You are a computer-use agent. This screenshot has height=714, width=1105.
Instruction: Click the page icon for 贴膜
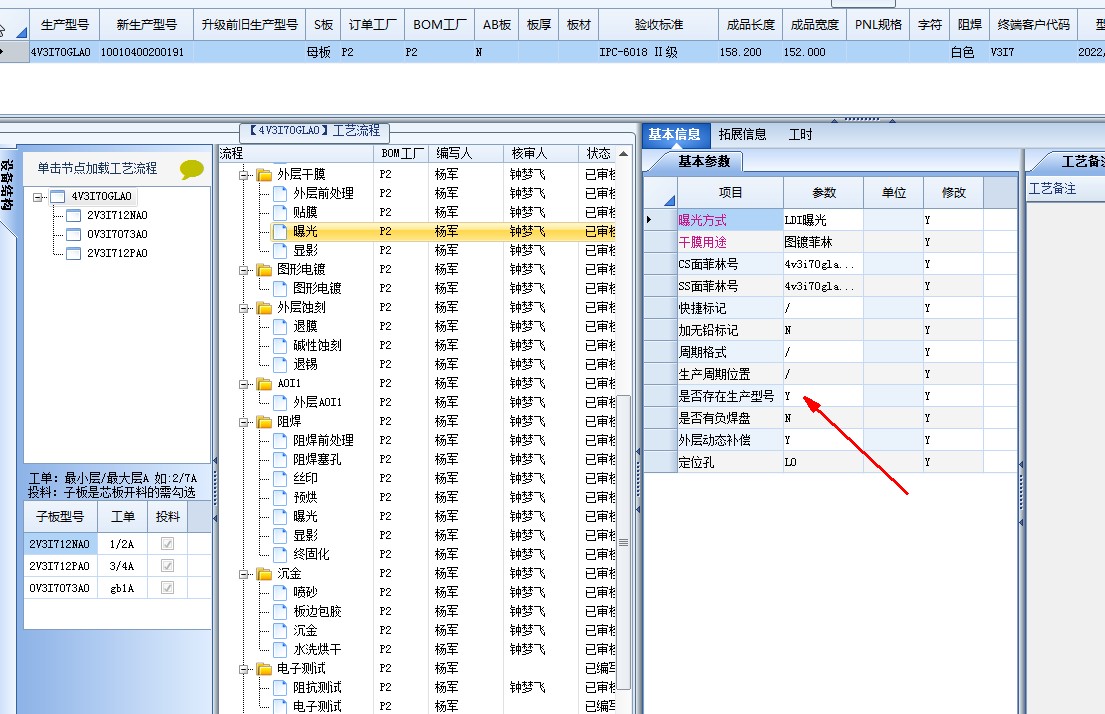(280, 212)
